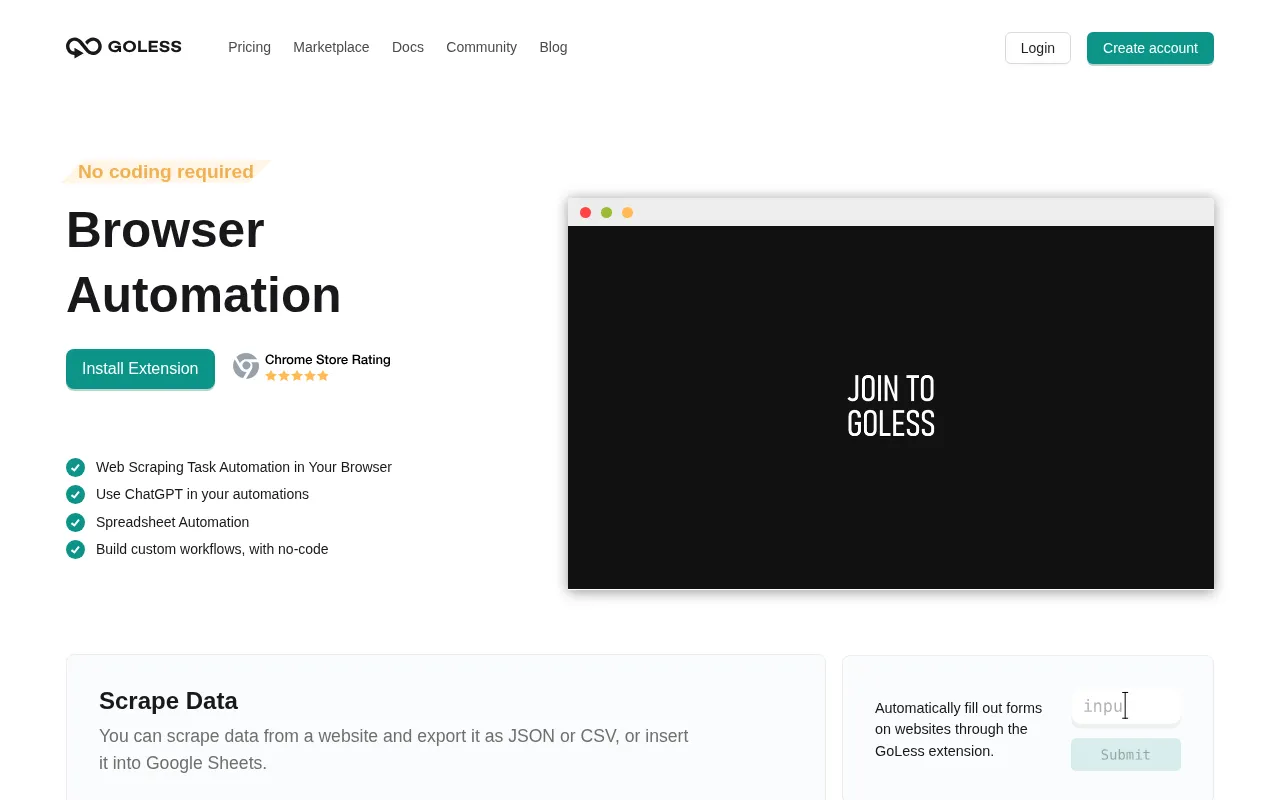Click the red dot in demo window

(x=585, y=212)
